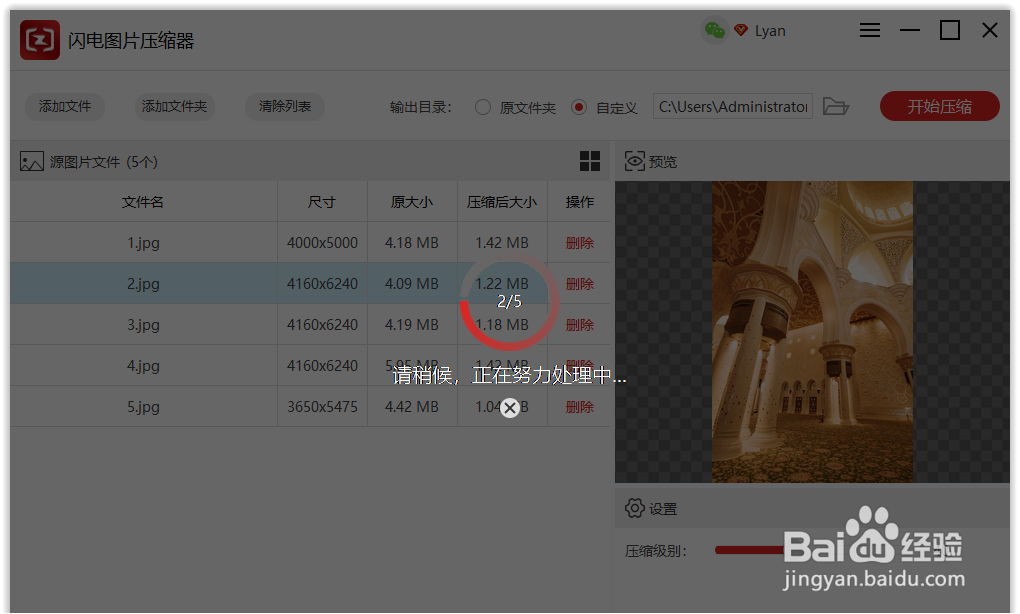Viewport: 1020px width, 614px height.
Task: Click 操作 column header
Action: [x=580, y=202]
